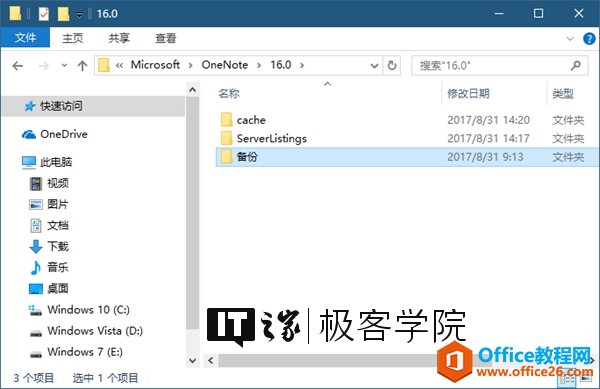Switch to the 查看 ribbon tab

click(166, 38)
